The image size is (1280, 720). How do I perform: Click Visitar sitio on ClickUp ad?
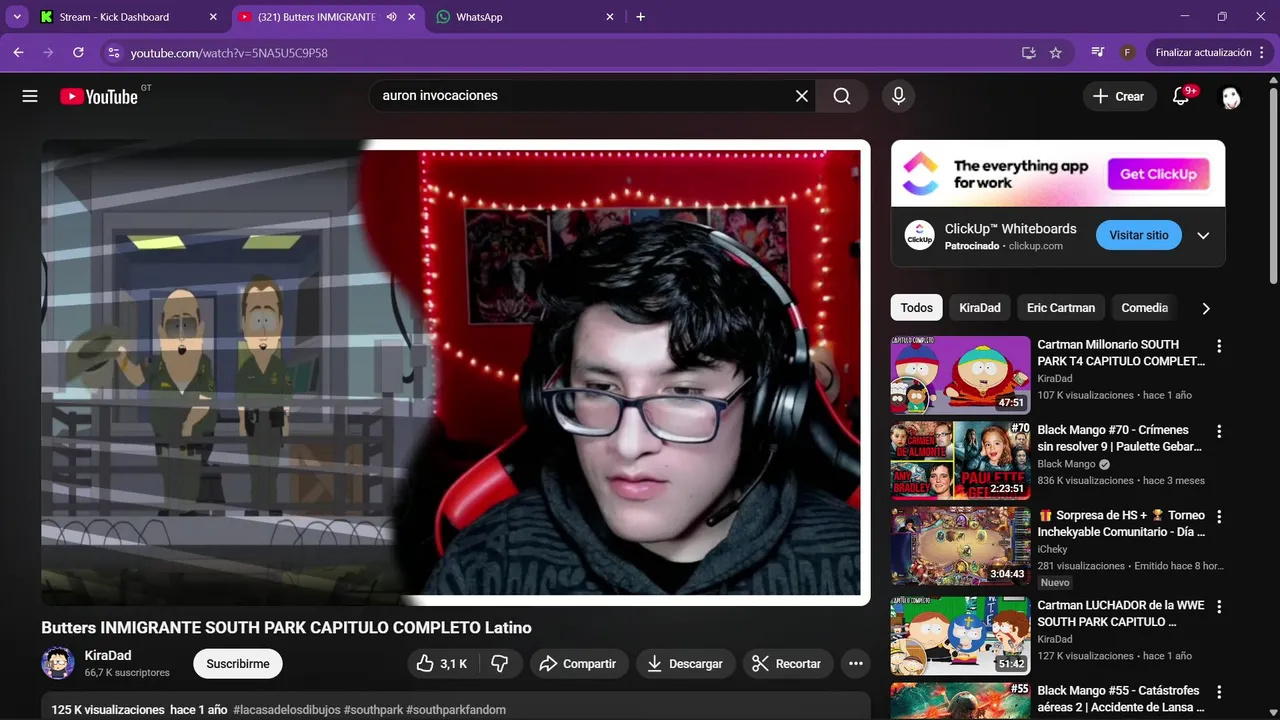click(1139, 235)
